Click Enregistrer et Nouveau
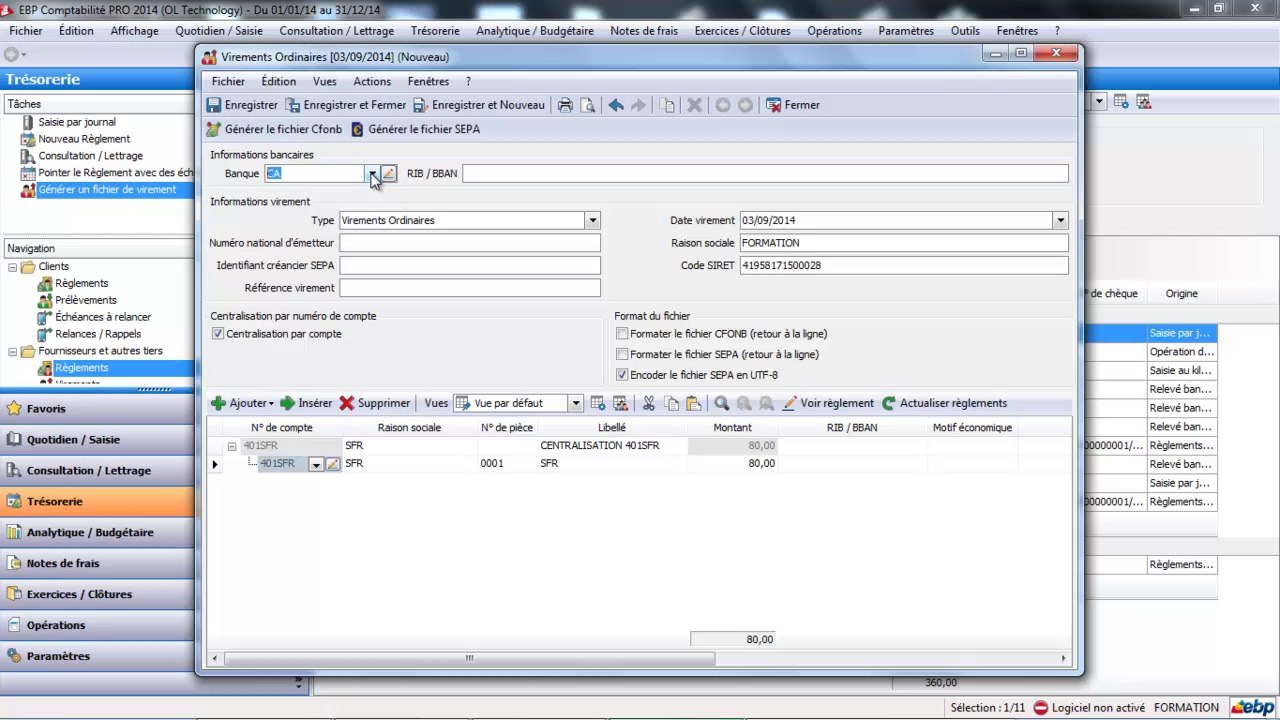 (x=479, y=105)
